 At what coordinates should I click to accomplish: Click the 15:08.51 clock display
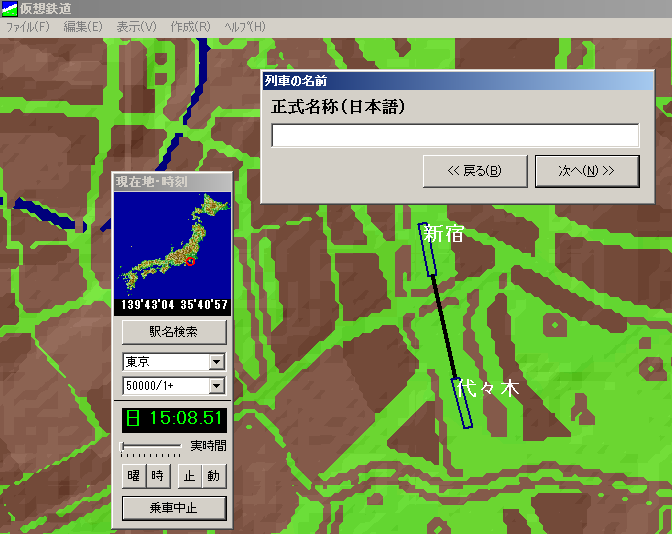tap(174, 418)
